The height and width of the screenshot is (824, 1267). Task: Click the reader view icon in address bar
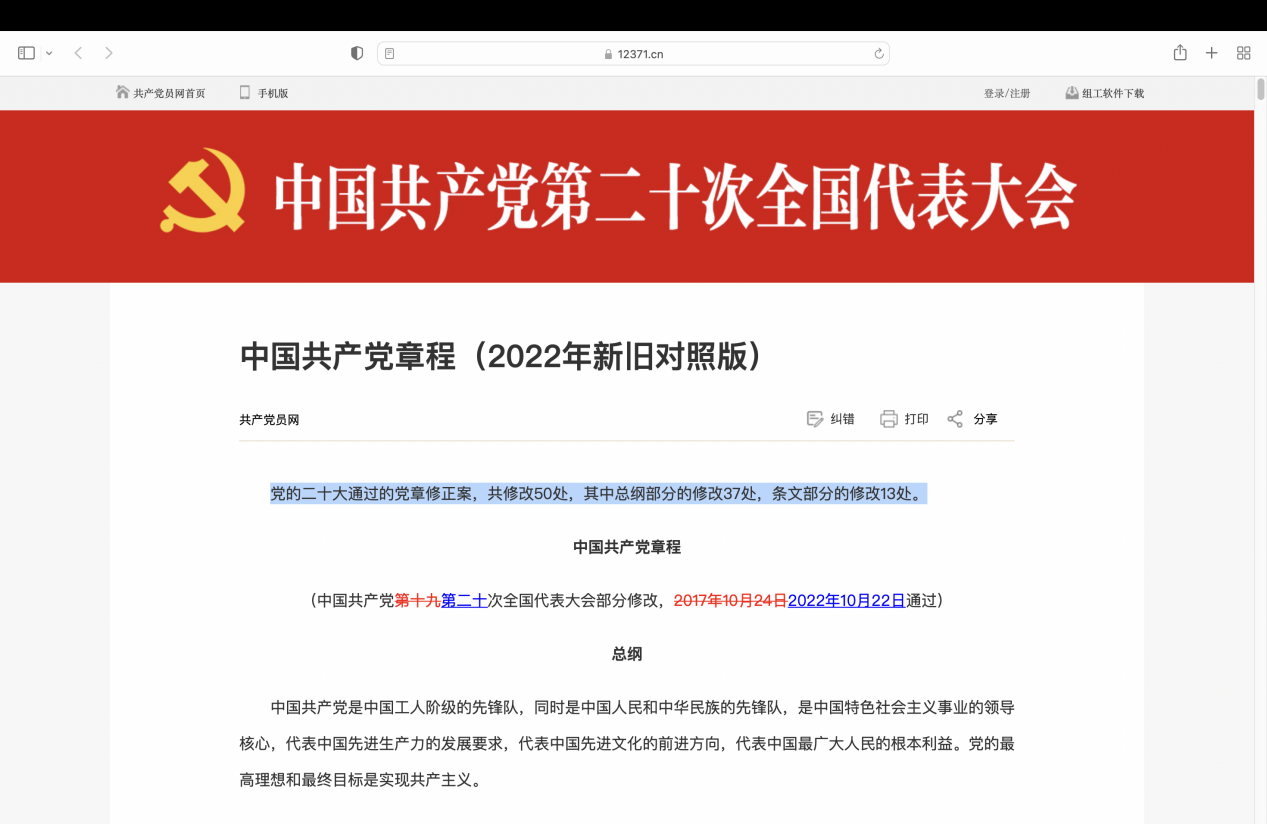point(390,54)
